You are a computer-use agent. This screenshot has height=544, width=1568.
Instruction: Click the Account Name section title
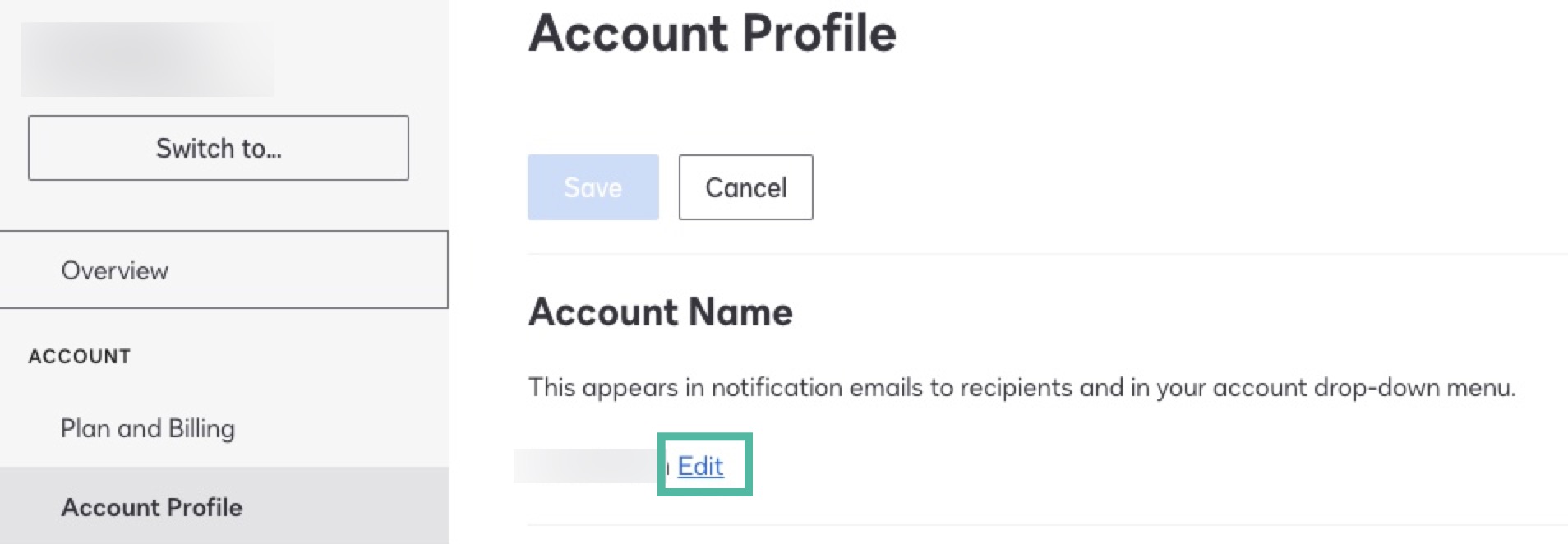(x=661, y=312)
